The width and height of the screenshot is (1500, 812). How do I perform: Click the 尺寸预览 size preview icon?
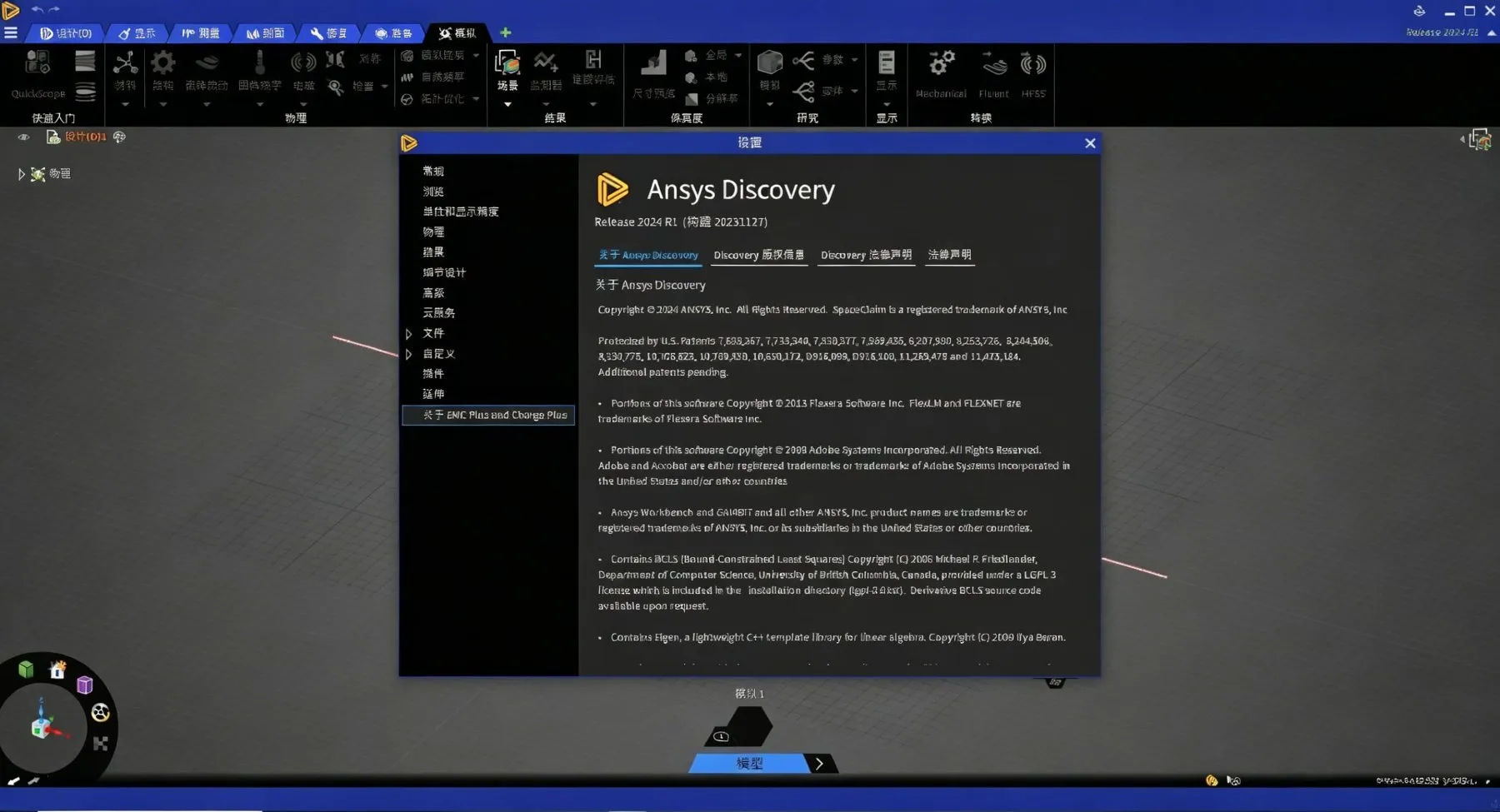(x=653, y=63)
